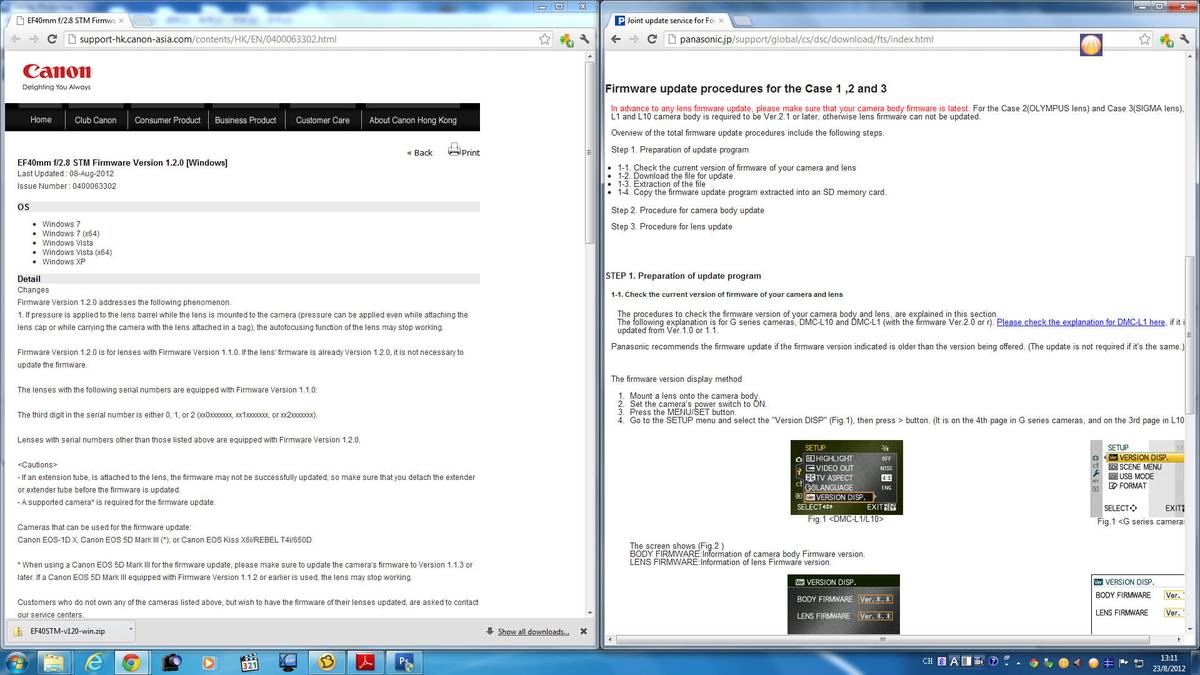Launch Internet Explorer from the taskbar
1200x675 pixels.
click(93, 662)
